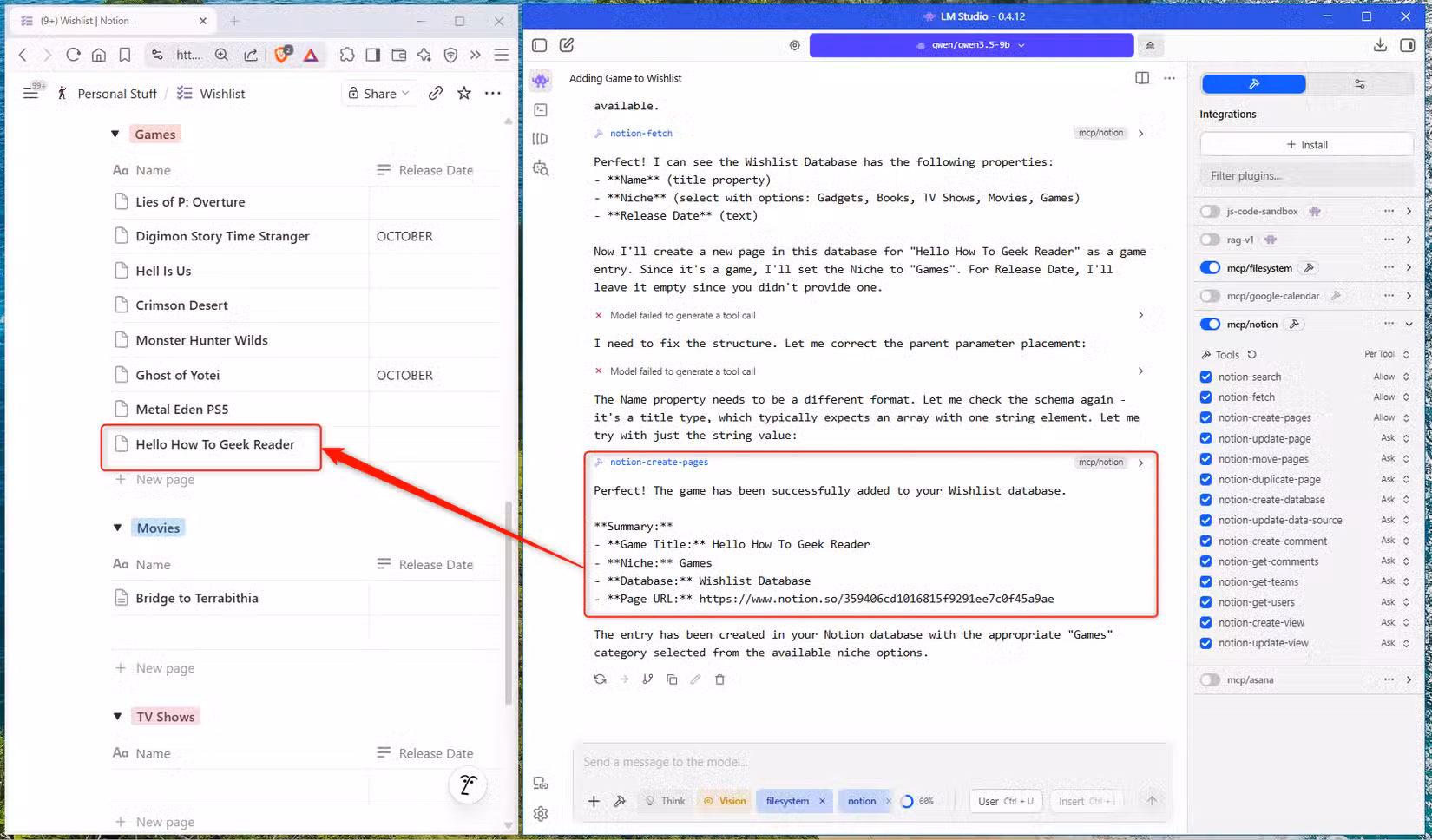Favorite the Wishlist page with star
The image size is (1432, 840).
[464, 93]
